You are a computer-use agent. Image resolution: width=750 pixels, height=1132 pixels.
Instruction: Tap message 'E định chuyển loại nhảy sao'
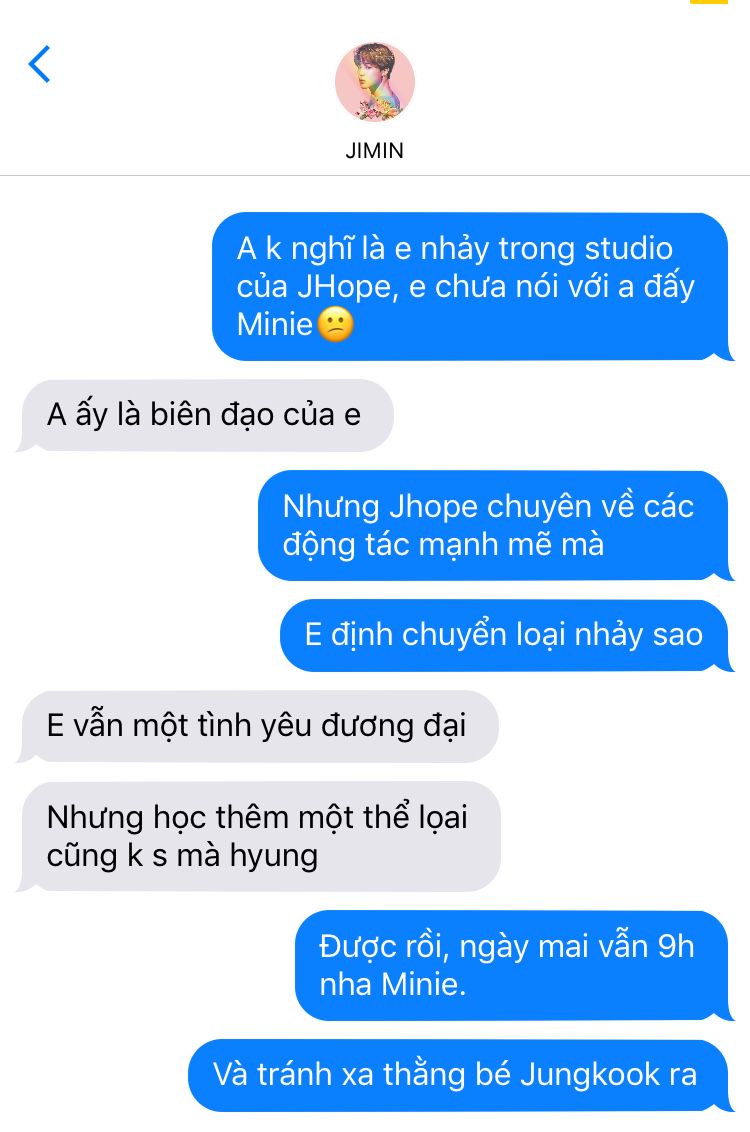[506, 635]
